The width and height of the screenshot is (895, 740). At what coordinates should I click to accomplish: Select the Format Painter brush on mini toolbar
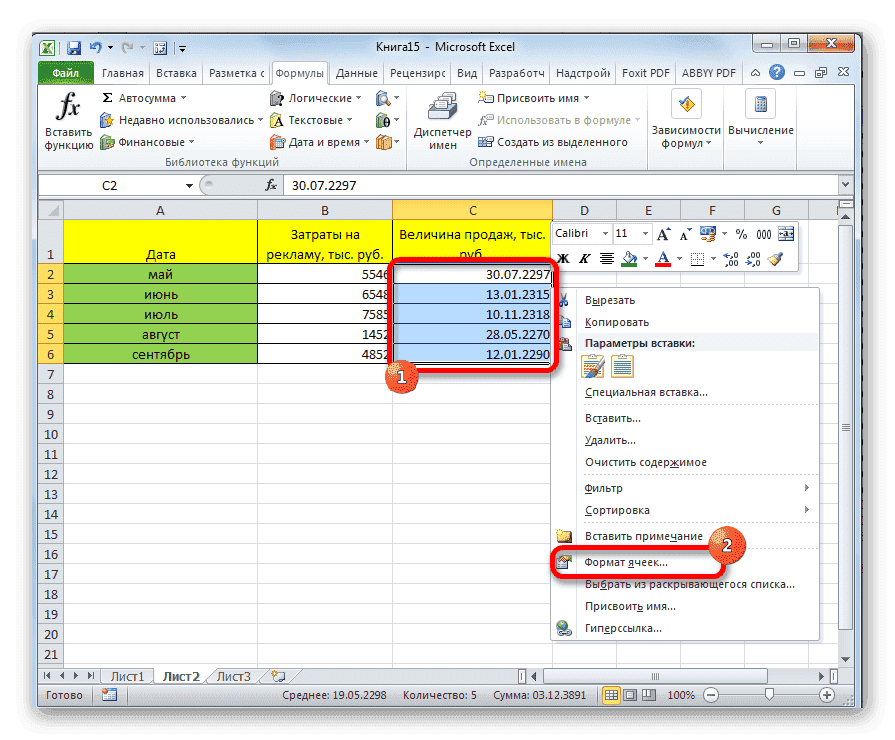click(x=778, y=258)
